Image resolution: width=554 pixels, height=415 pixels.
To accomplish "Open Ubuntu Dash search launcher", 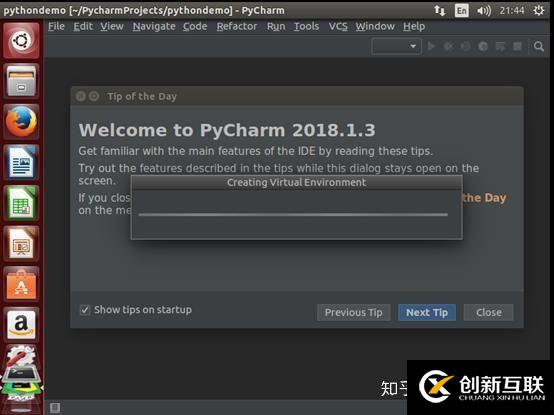I will [21, 41].
